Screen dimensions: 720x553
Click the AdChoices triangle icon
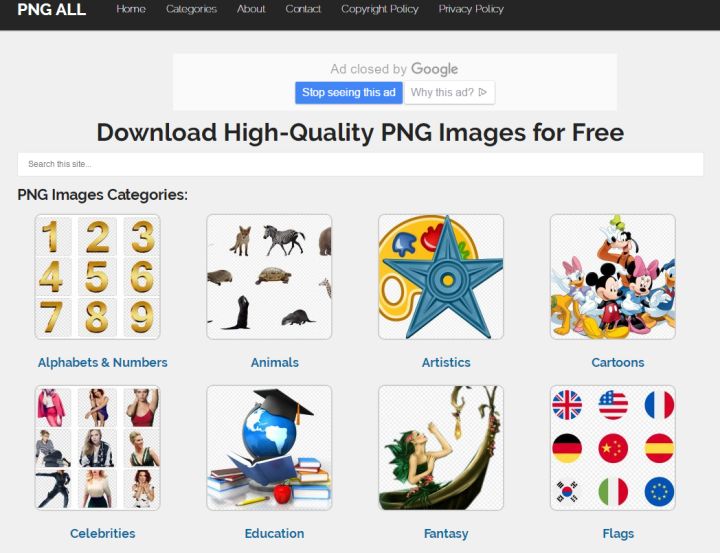(x=482, y=92)
